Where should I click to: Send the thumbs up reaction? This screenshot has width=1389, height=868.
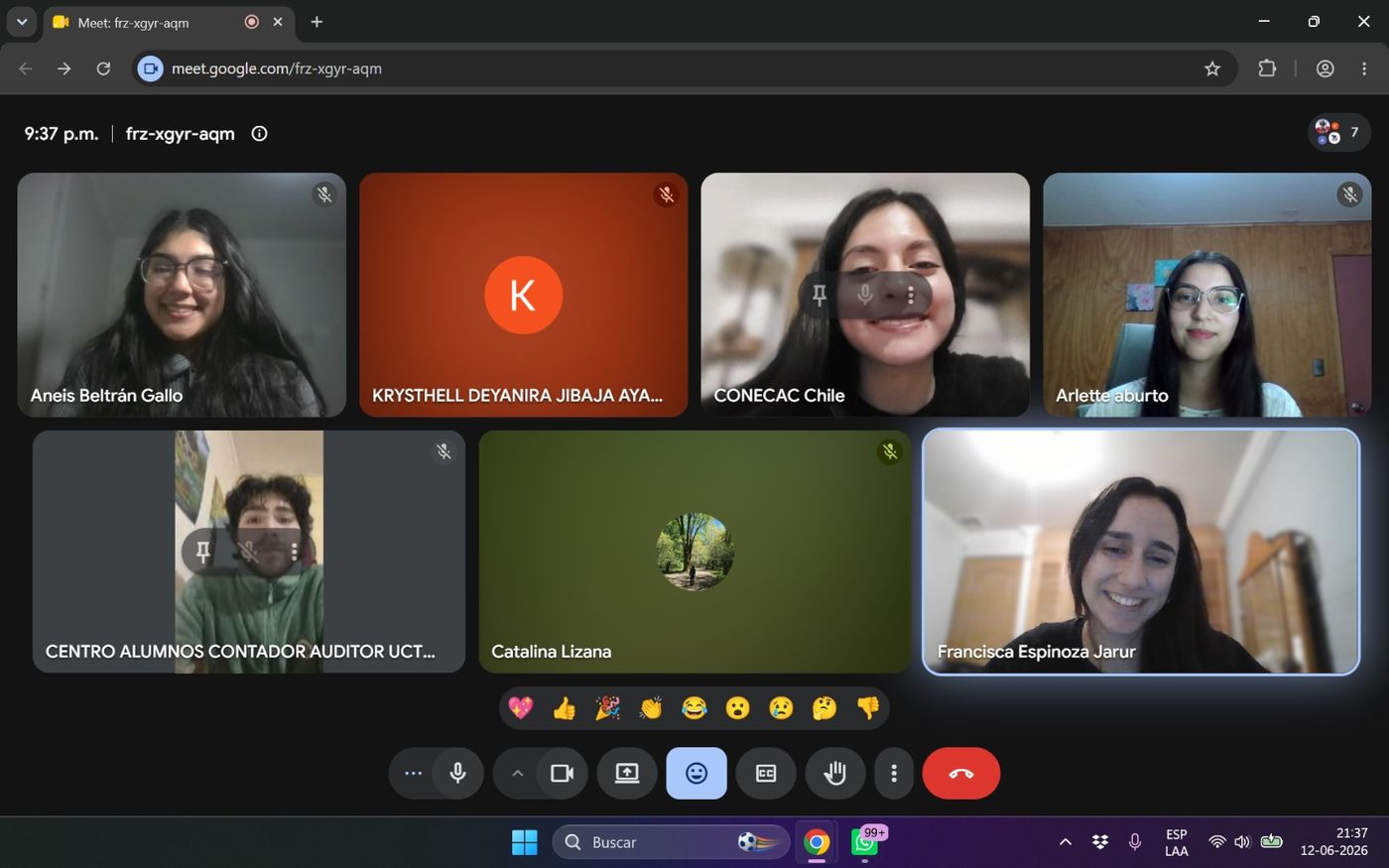click(564, 708)
